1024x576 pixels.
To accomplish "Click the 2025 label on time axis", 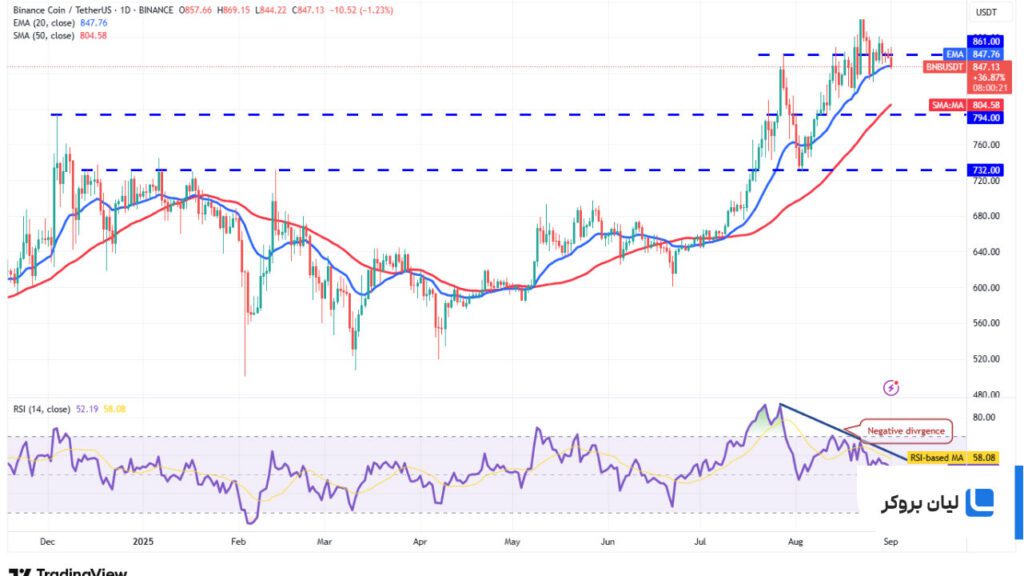I will (142, 541).
